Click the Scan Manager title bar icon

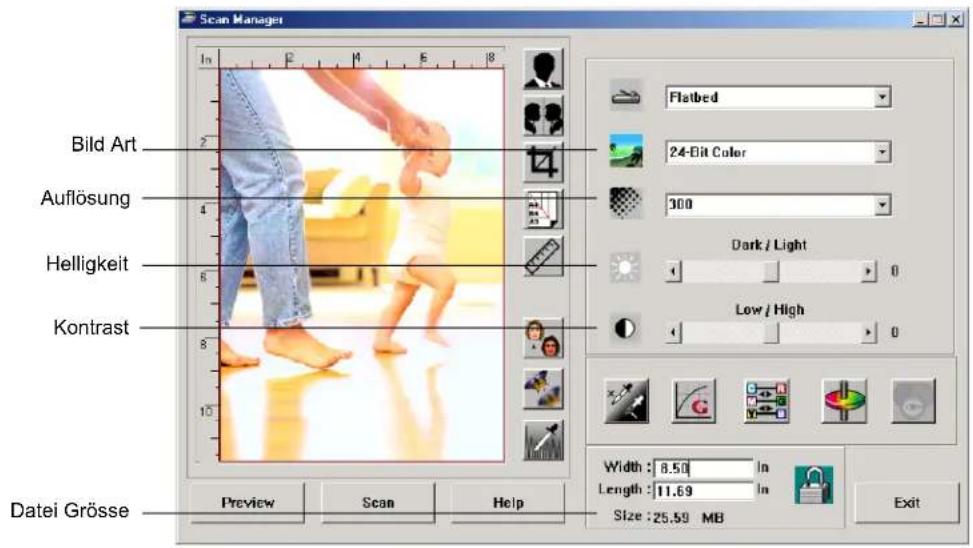pos(188,19)
